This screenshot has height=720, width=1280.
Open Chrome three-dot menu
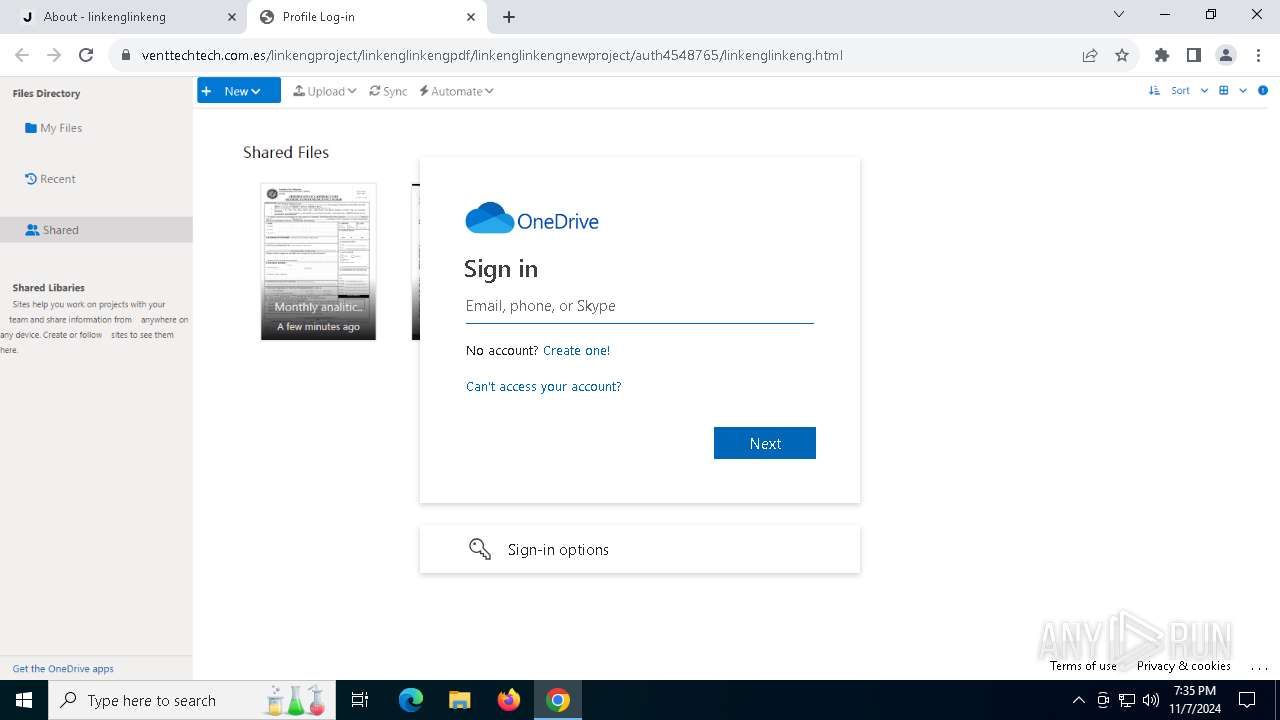1258,55
